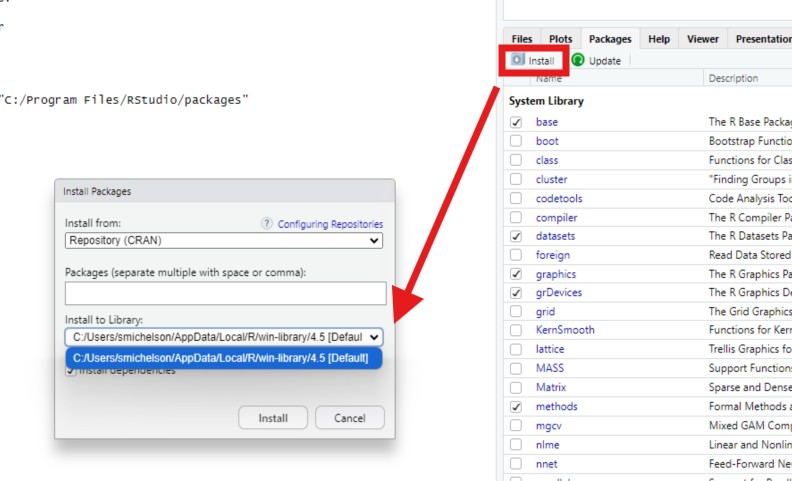Open the foreign package link
The width and height of the screenshot is (792, 481).
coord(553,255)
